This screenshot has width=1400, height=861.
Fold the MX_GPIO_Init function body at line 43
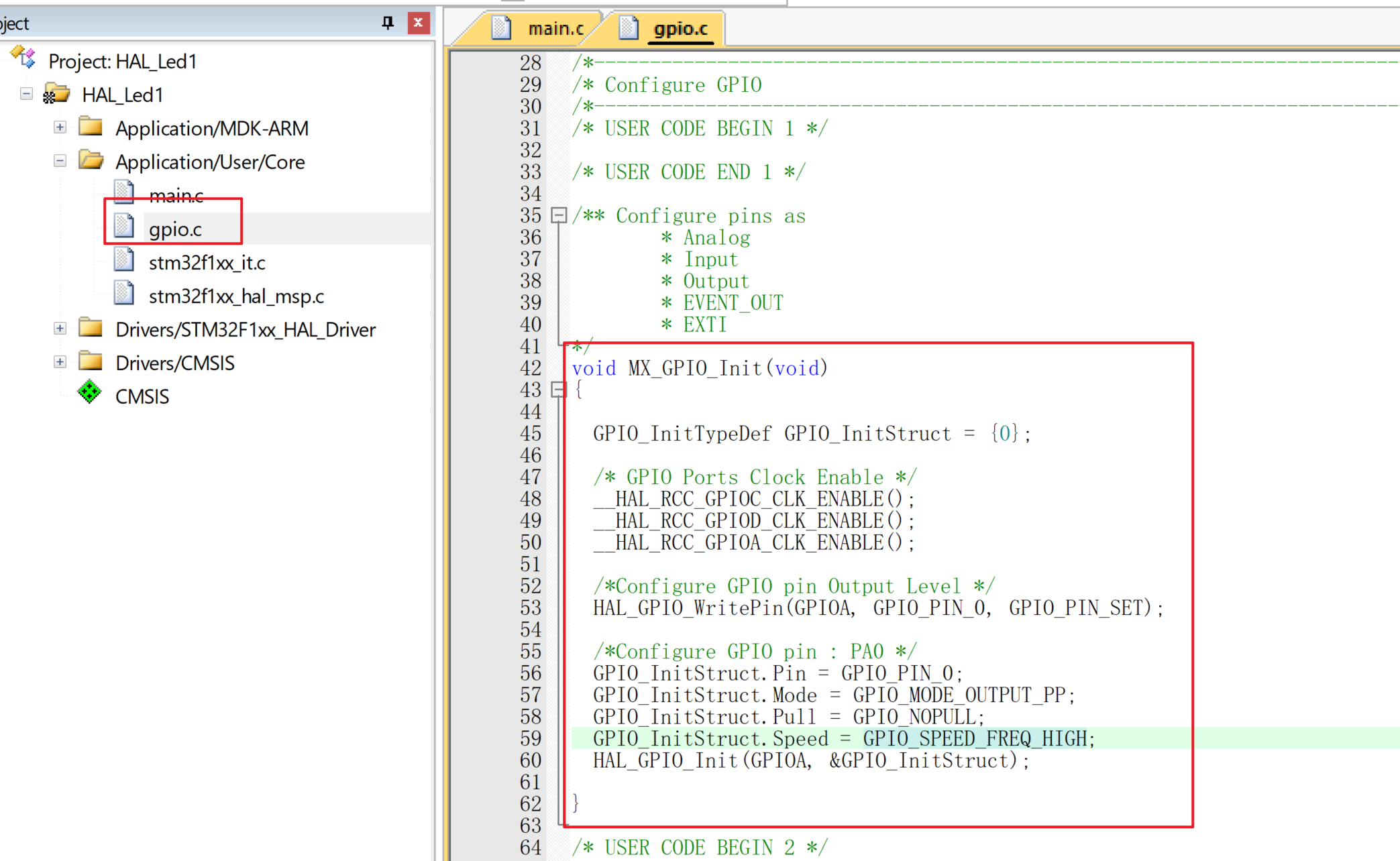point(558,390)
